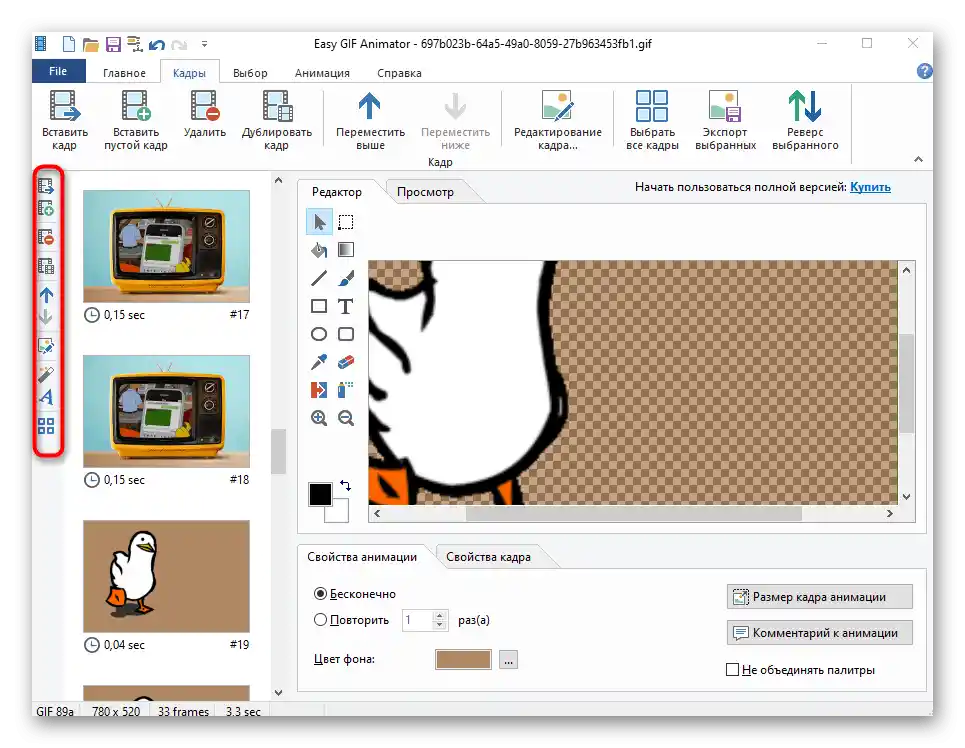The image size is (965, 748).
Task: Click Переместить выше arrow button
Action: pyautogui.click(x=370, y=121)
